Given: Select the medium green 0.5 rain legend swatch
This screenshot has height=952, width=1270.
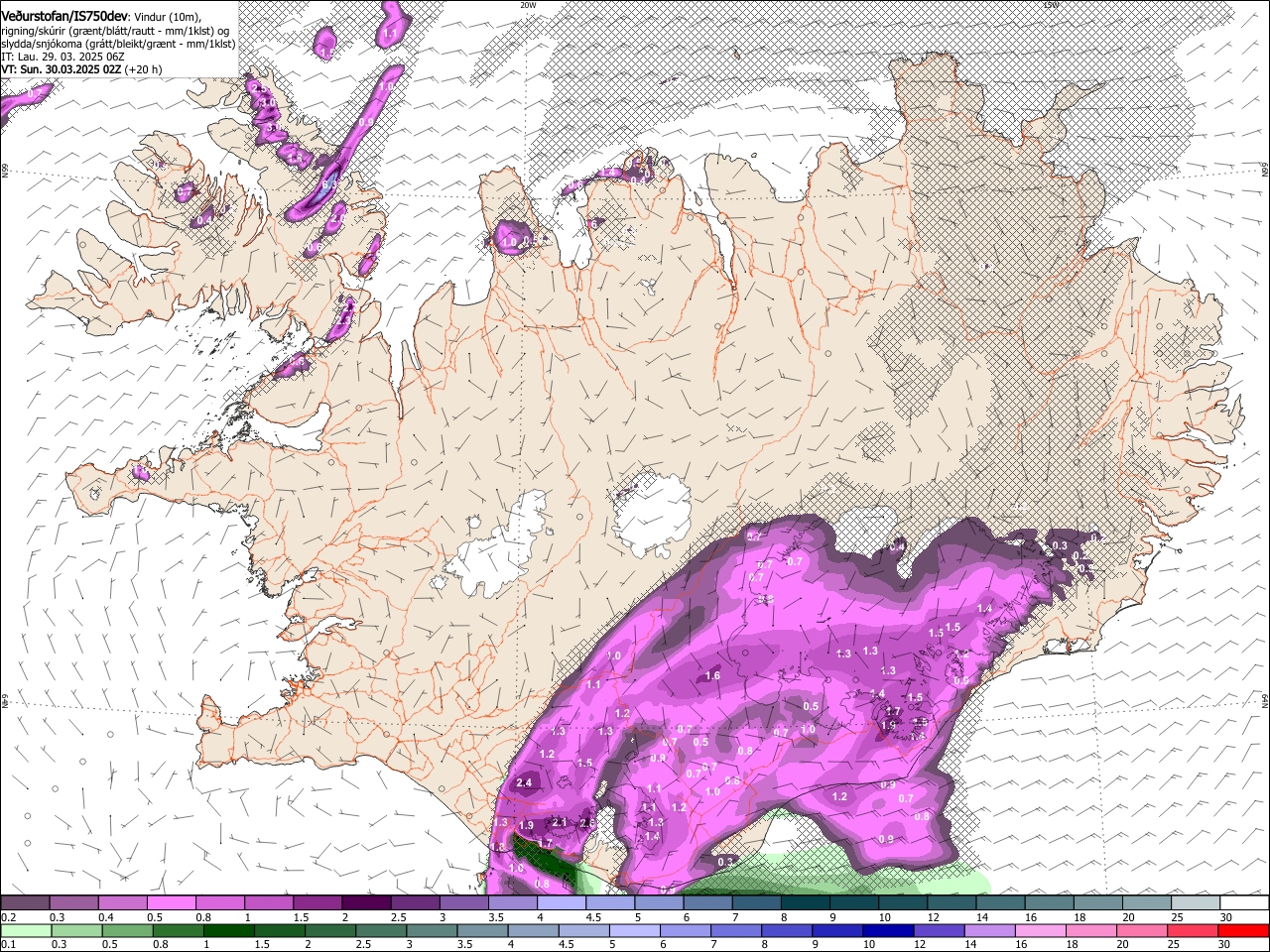Looking at the screenshot, I should tap(127, 930).
